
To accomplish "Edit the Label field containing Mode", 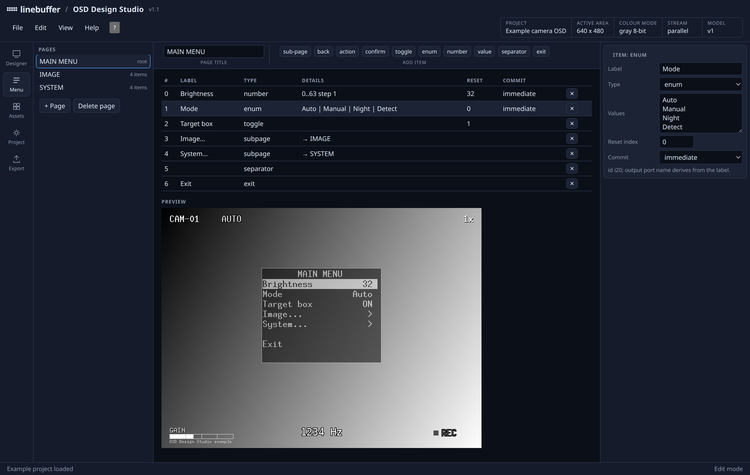I will click(x=700, y=69).
